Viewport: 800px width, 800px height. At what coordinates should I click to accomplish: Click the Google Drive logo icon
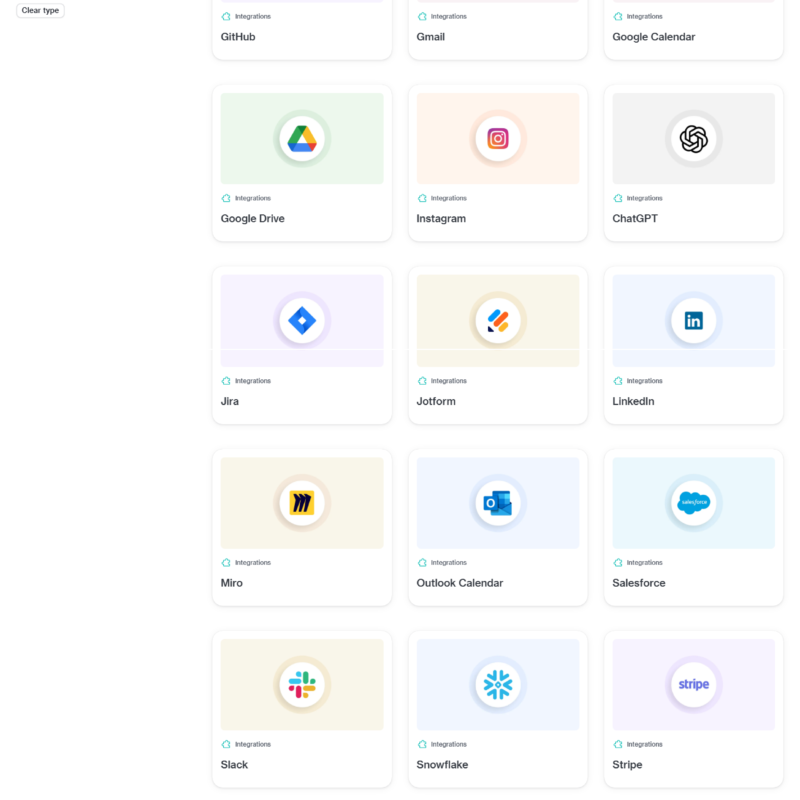(302, 139)
